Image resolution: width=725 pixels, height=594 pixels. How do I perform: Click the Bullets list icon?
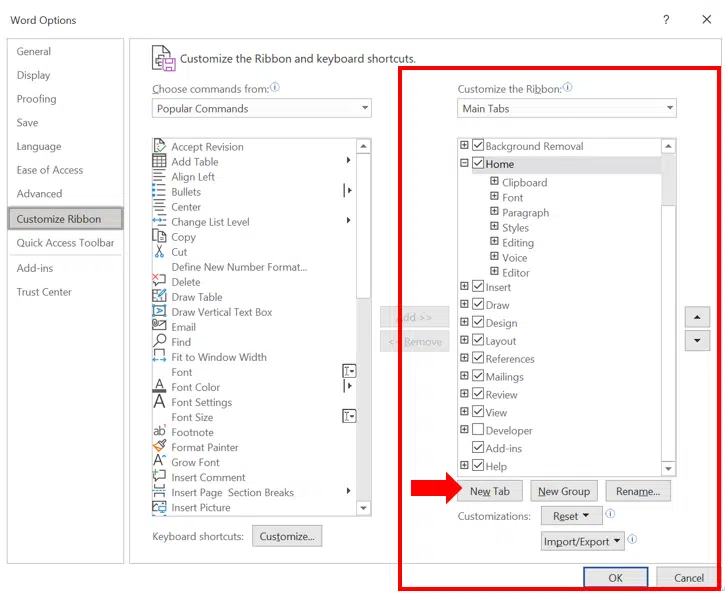tap(159, 191)
